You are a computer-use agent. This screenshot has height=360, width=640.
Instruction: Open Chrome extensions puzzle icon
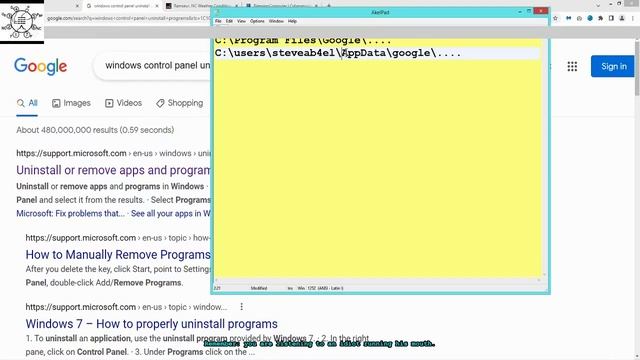(600, 18)
